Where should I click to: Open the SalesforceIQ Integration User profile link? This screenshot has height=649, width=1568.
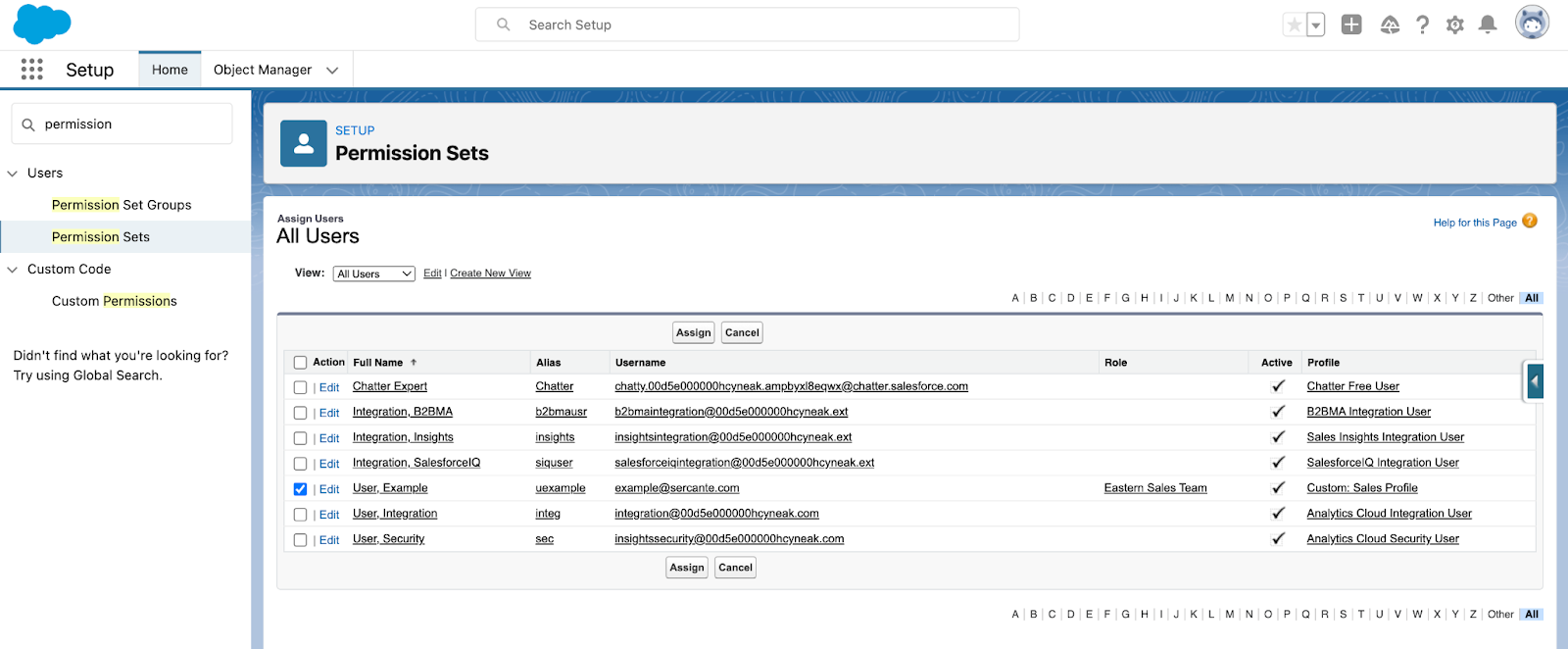(x=1383, y=463)
